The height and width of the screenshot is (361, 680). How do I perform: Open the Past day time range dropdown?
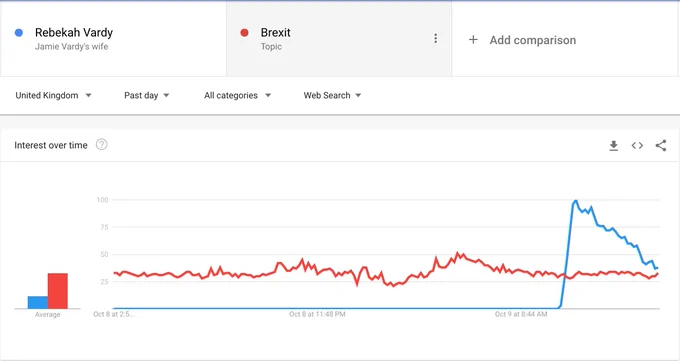click(147, 95)
